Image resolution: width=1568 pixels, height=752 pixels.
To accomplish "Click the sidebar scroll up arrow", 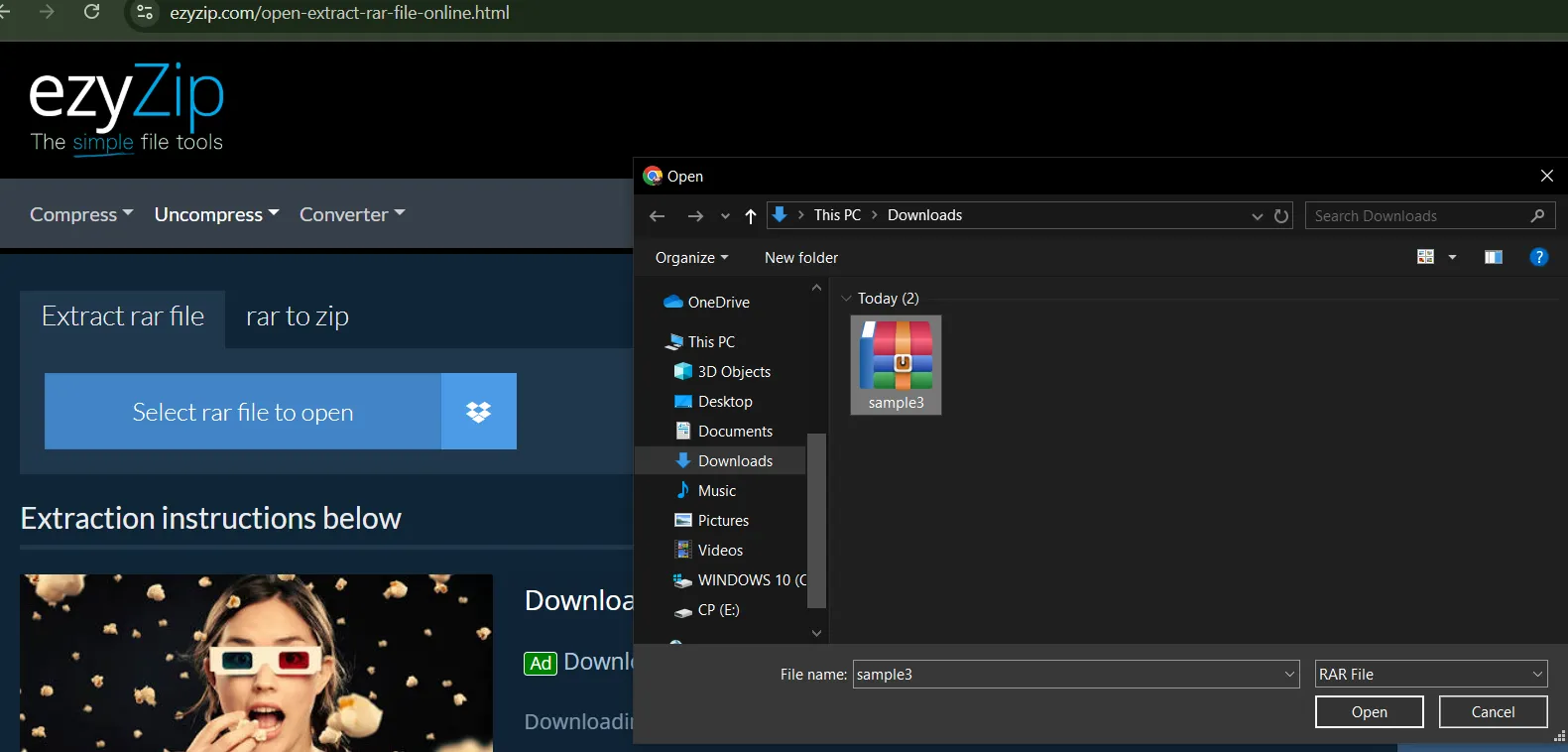I will click(816, 288).
